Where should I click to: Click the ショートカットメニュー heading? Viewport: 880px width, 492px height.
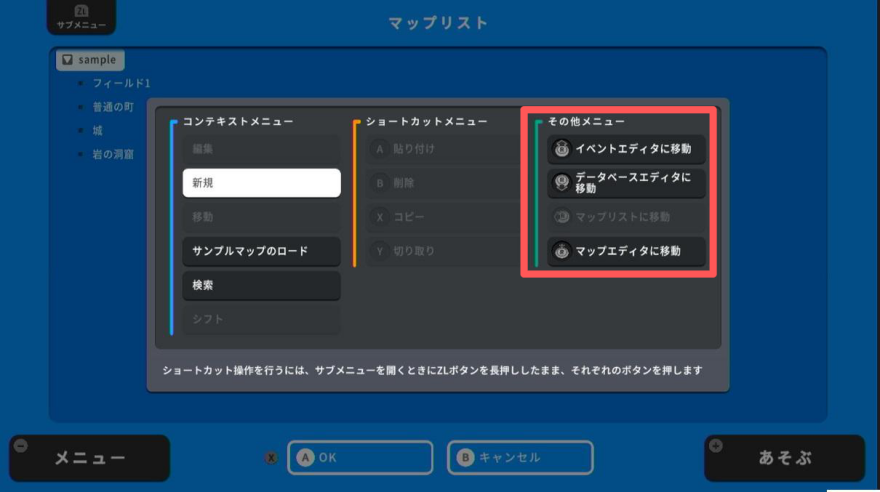click(427, 121)
